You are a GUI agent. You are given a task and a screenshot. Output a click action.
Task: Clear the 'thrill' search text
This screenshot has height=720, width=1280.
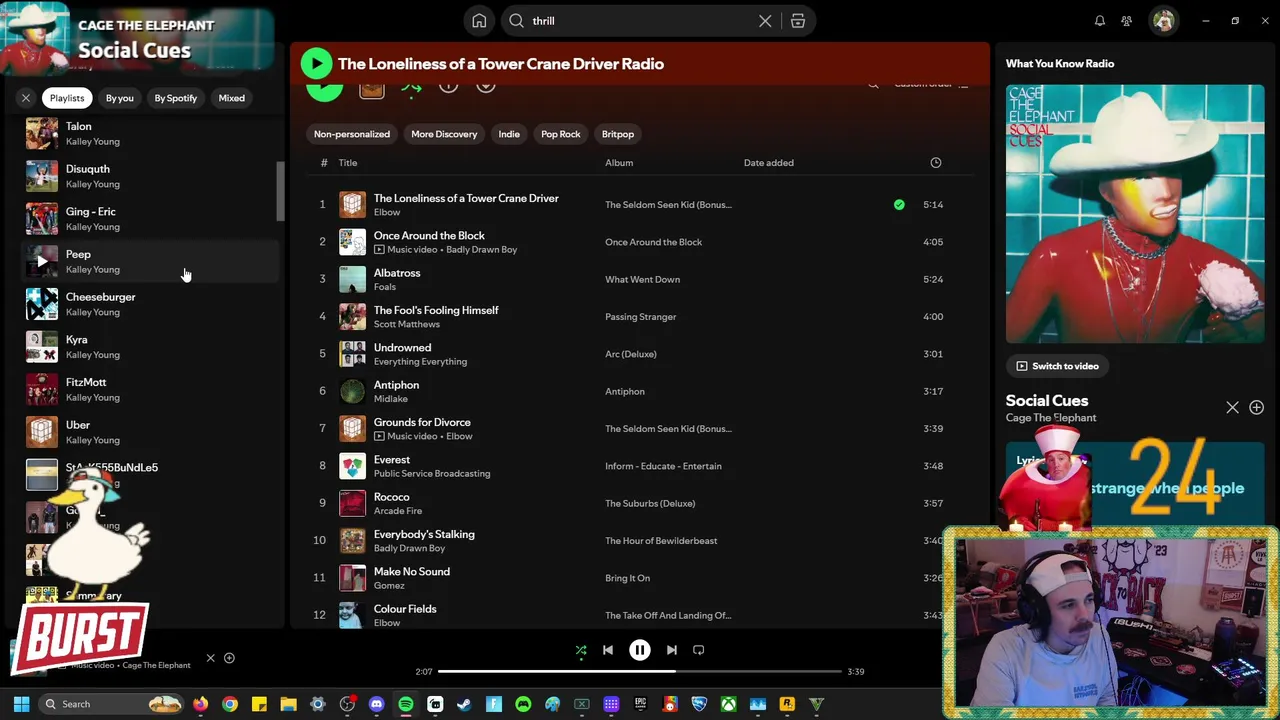pos(765,21)
